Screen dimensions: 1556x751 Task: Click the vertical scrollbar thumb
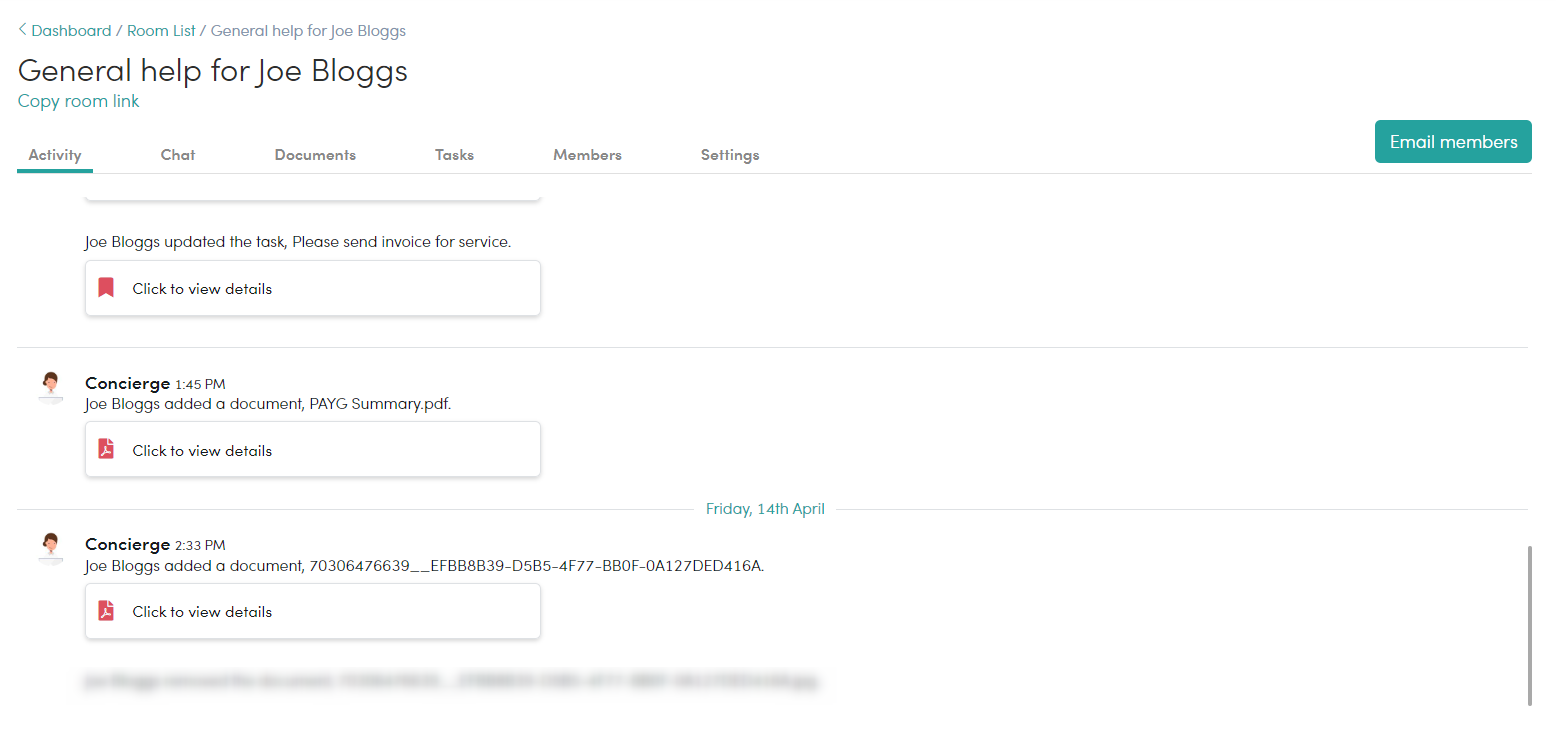click(x=1529, y=626)
